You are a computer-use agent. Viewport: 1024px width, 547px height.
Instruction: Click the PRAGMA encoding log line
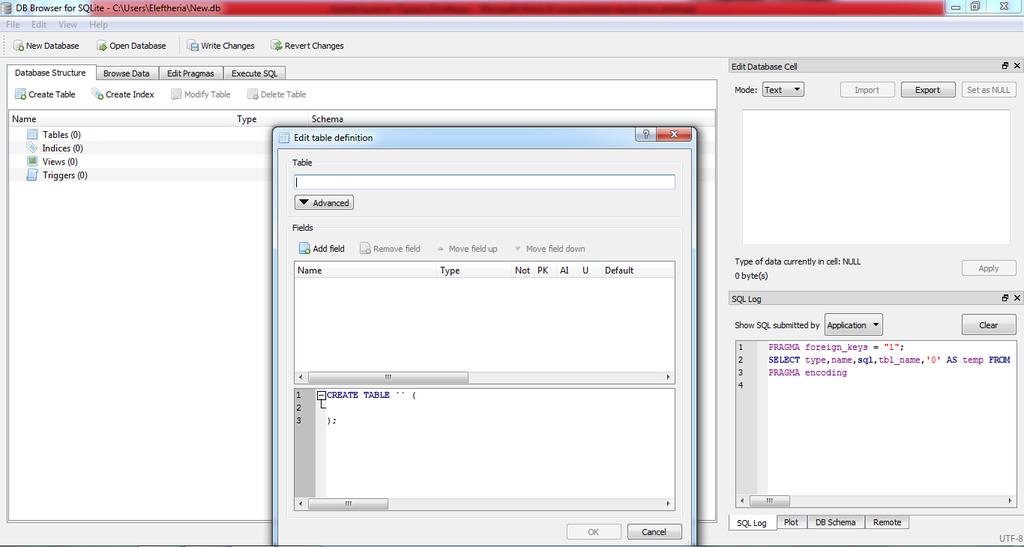click(807, 373)
